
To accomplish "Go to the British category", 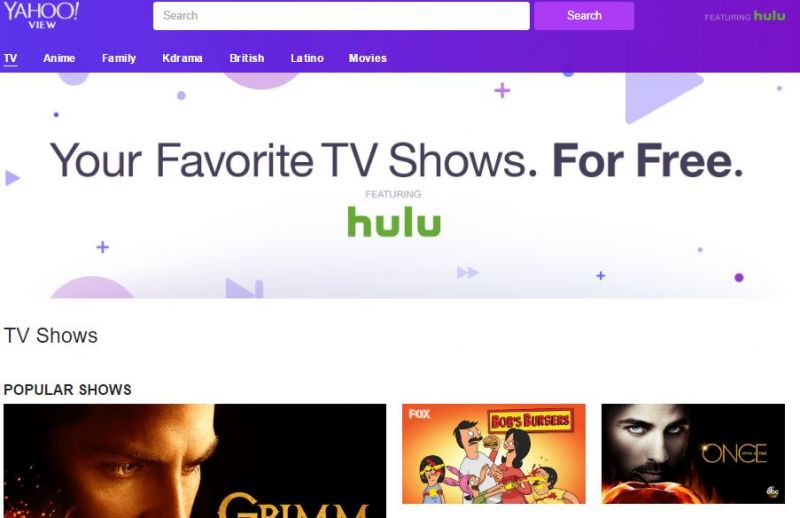I will tap(247, 58).
